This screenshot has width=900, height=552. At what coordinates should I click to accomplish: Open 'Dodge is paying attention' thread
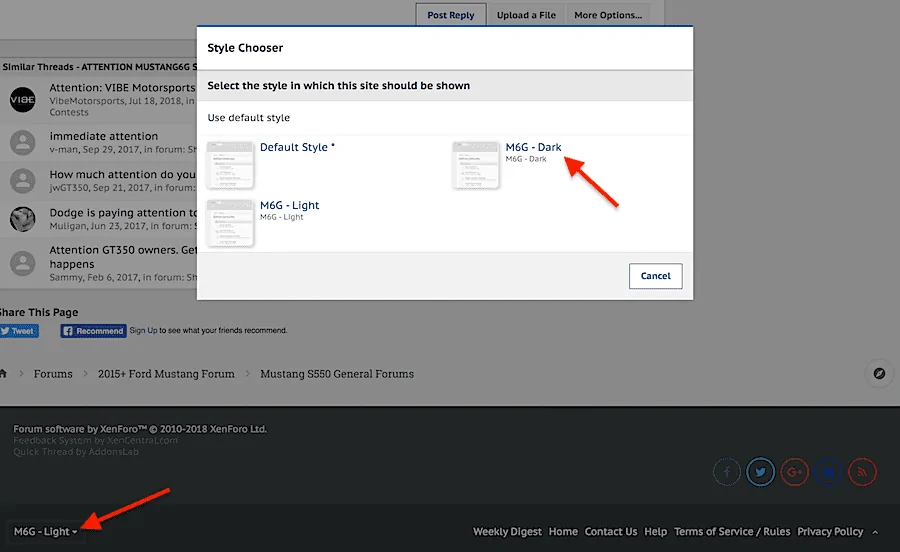(x=122, y=213)
